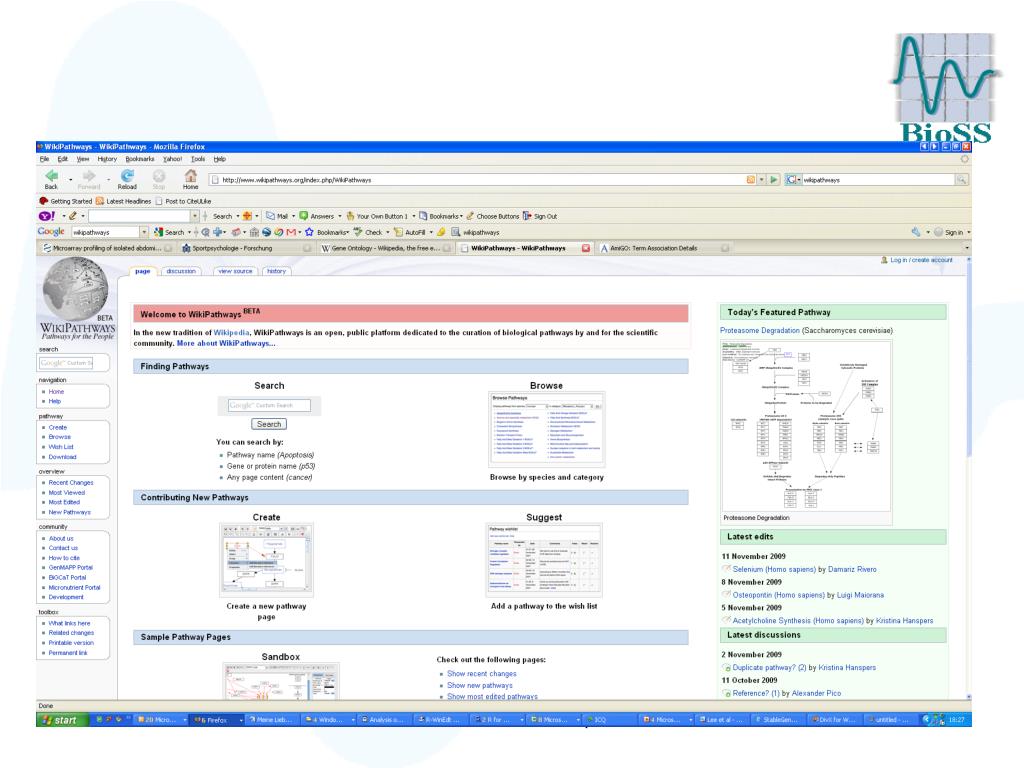Image resolution: width=1024 pixels, height=768 pixels.
Task: Click the Stop loading icon
Action: [159, 176]
